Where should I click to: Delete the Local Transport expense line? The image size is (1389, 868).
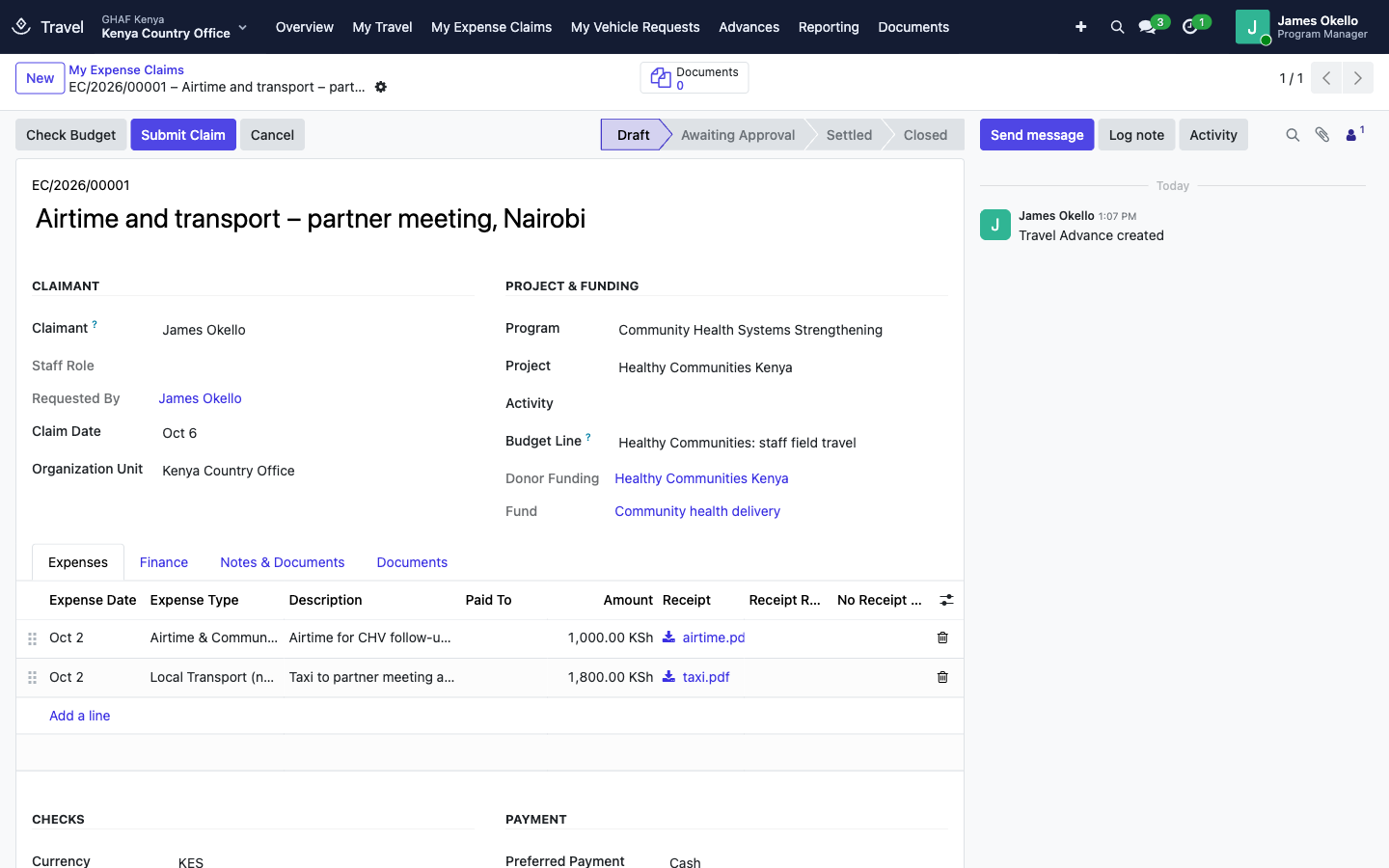pos(942,677)
